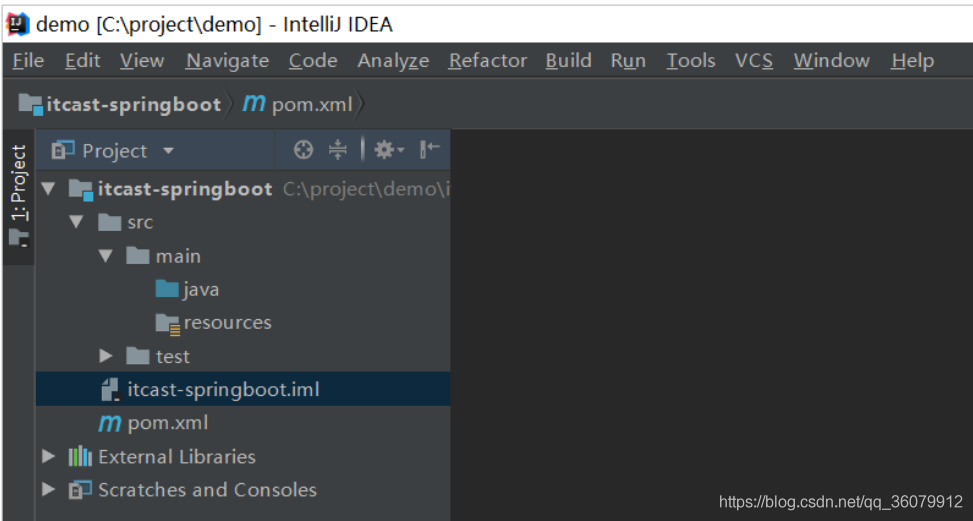Open the Run menu
973x521 pixels.
[x=628, y=60]
